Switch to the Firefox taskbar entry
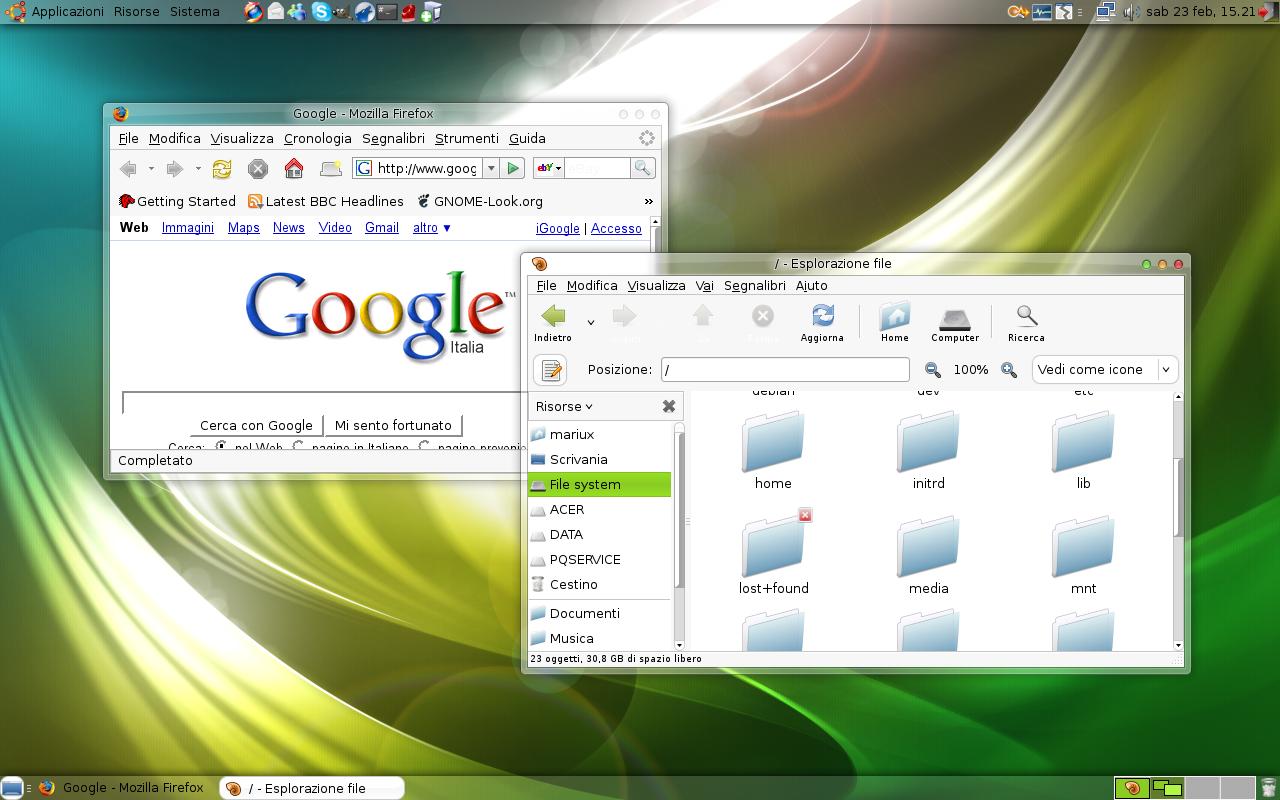The height and width of the screenshot is (800, 1280). coord(122,788)
